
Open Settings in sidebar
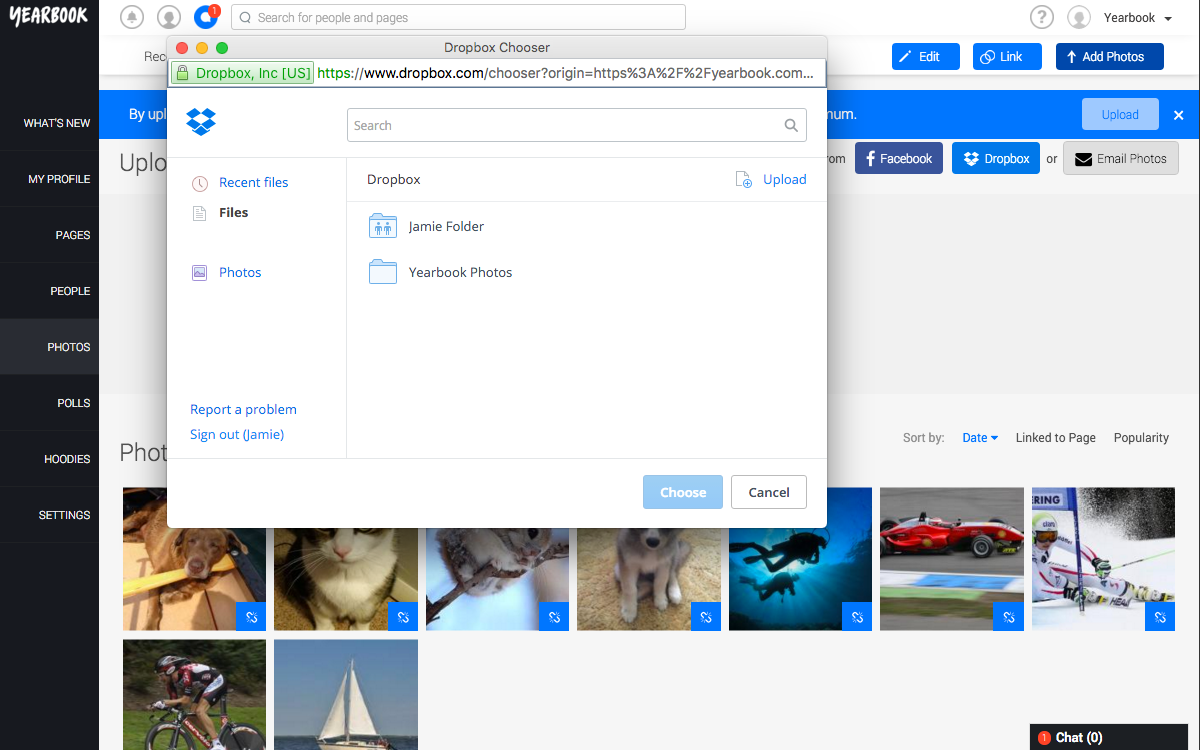49,515
